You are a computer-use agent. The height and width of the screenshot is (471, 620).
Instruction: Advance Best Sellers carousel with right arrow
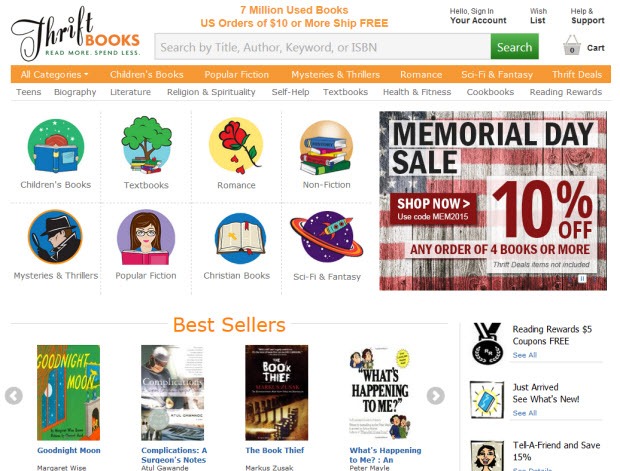tap(435, 396)
